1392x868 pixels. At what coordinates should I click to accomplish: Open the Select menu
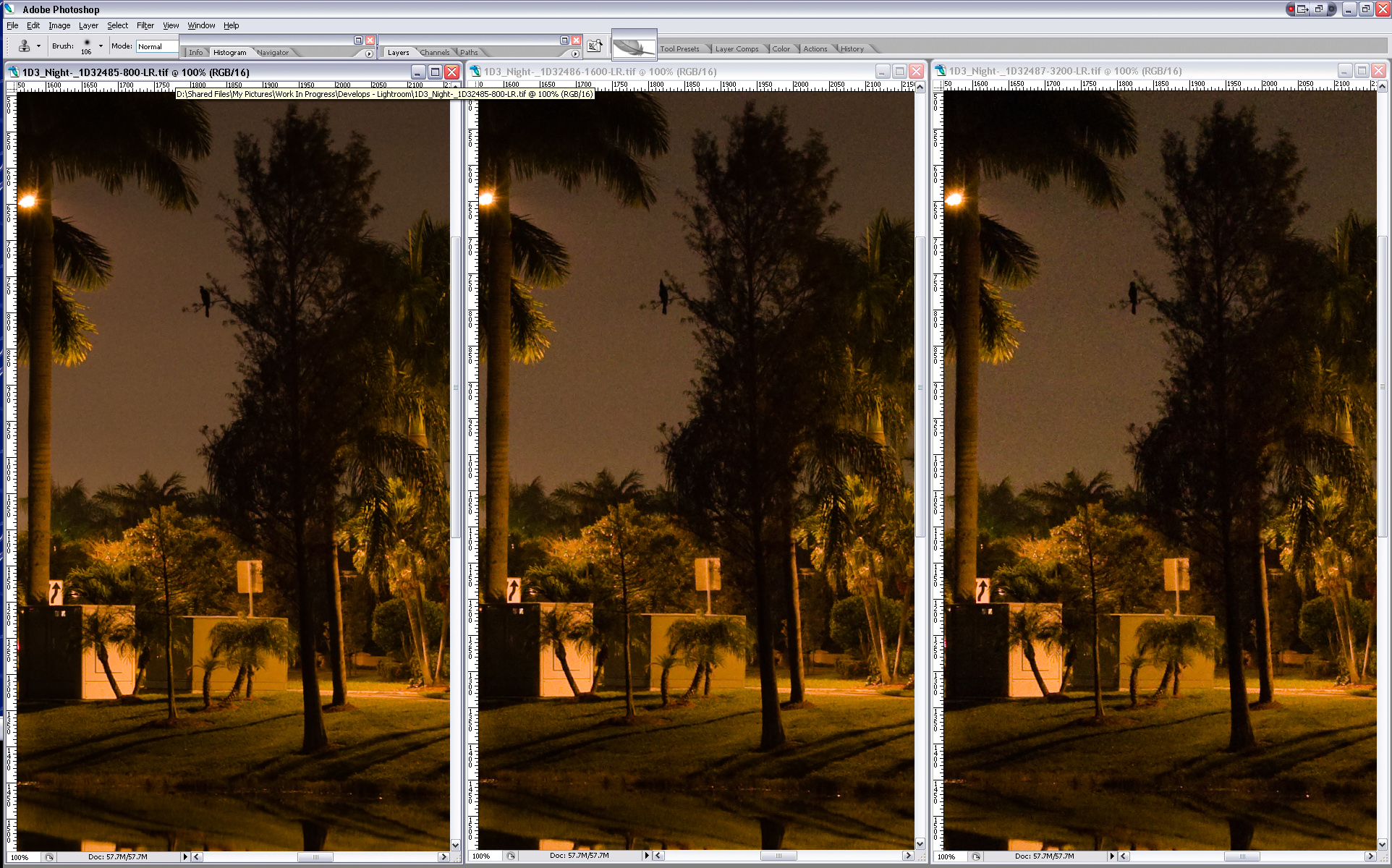[117, 25]
